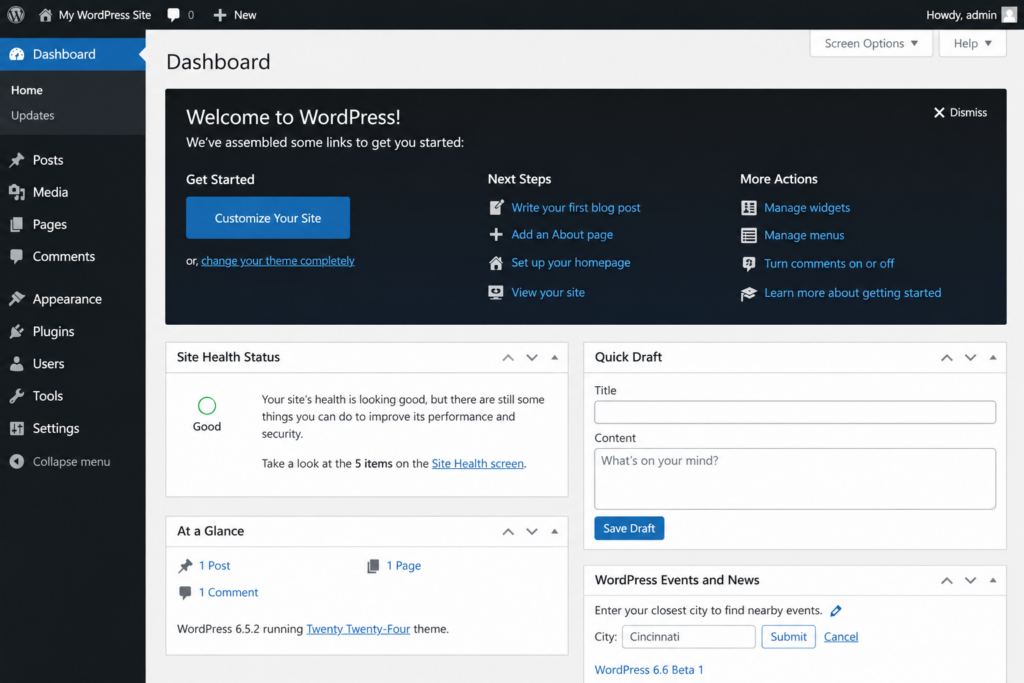Open the 1 Comment link in At a Glance
This screenshot has width=1024, height=683.
click(x=229, y=592)
